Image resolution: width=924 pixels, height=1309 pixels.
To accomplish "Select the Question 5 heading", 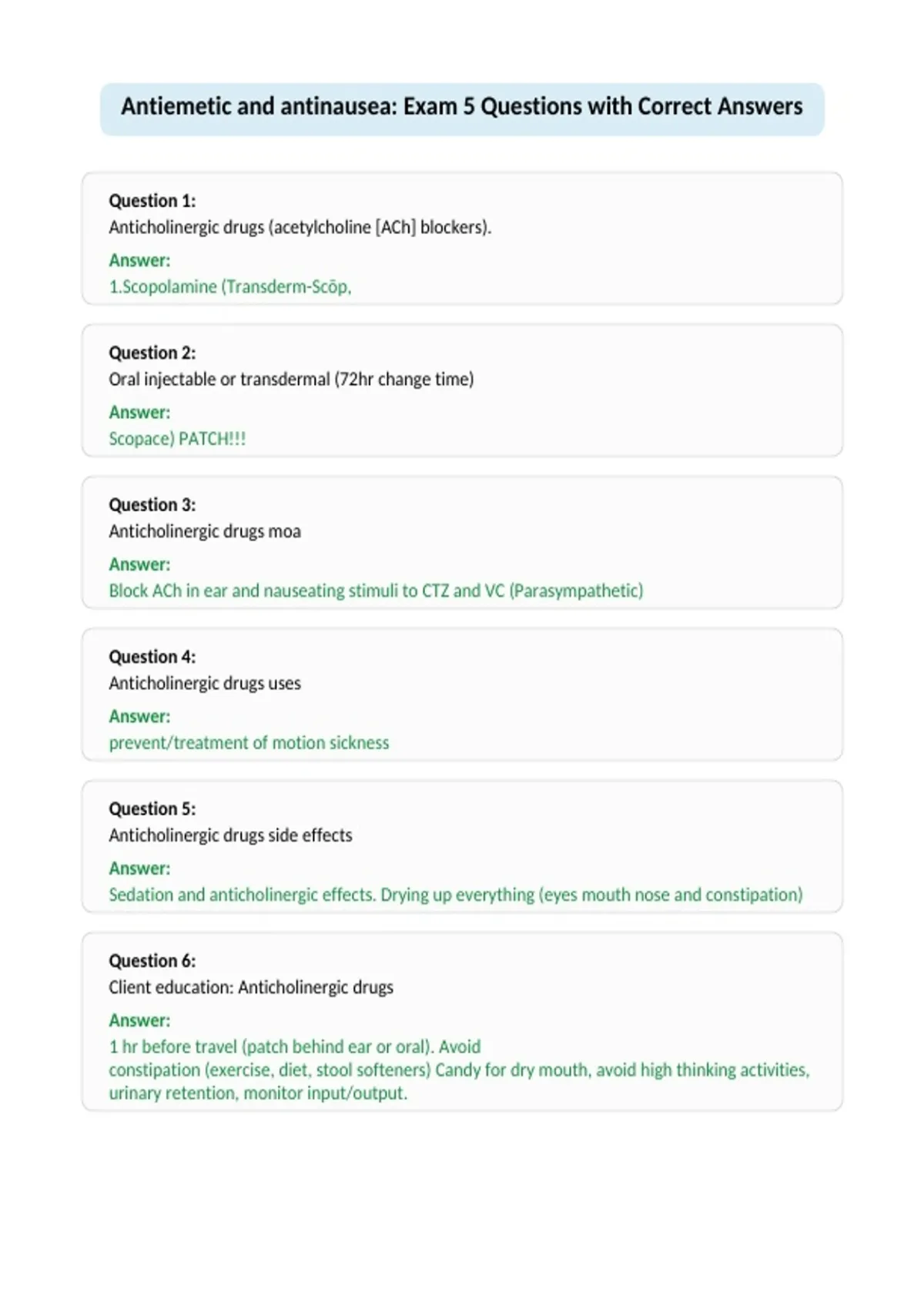I will point(152,808).
